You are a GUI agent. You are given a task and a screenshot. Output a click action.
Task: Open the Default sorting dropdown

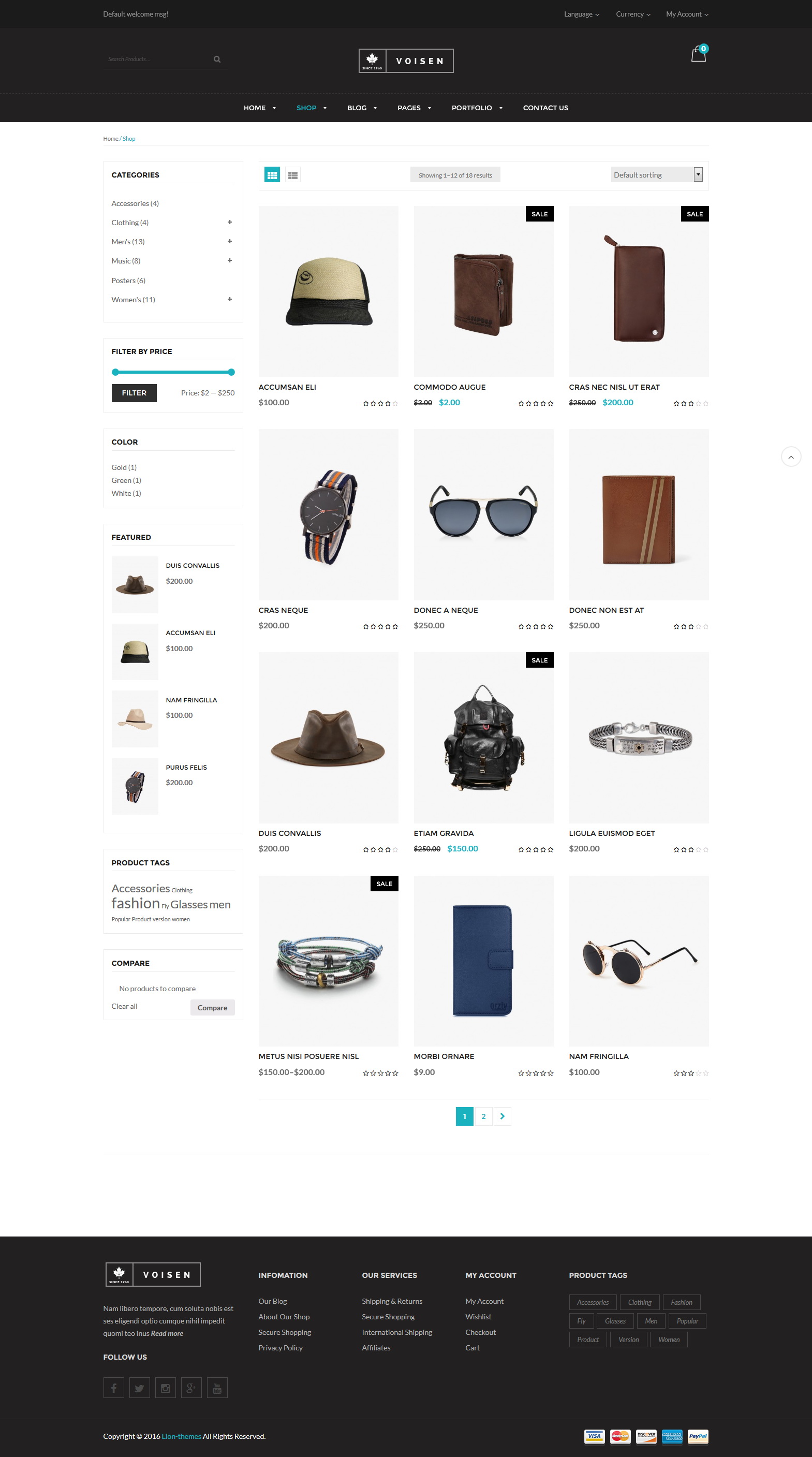(657, 175)
